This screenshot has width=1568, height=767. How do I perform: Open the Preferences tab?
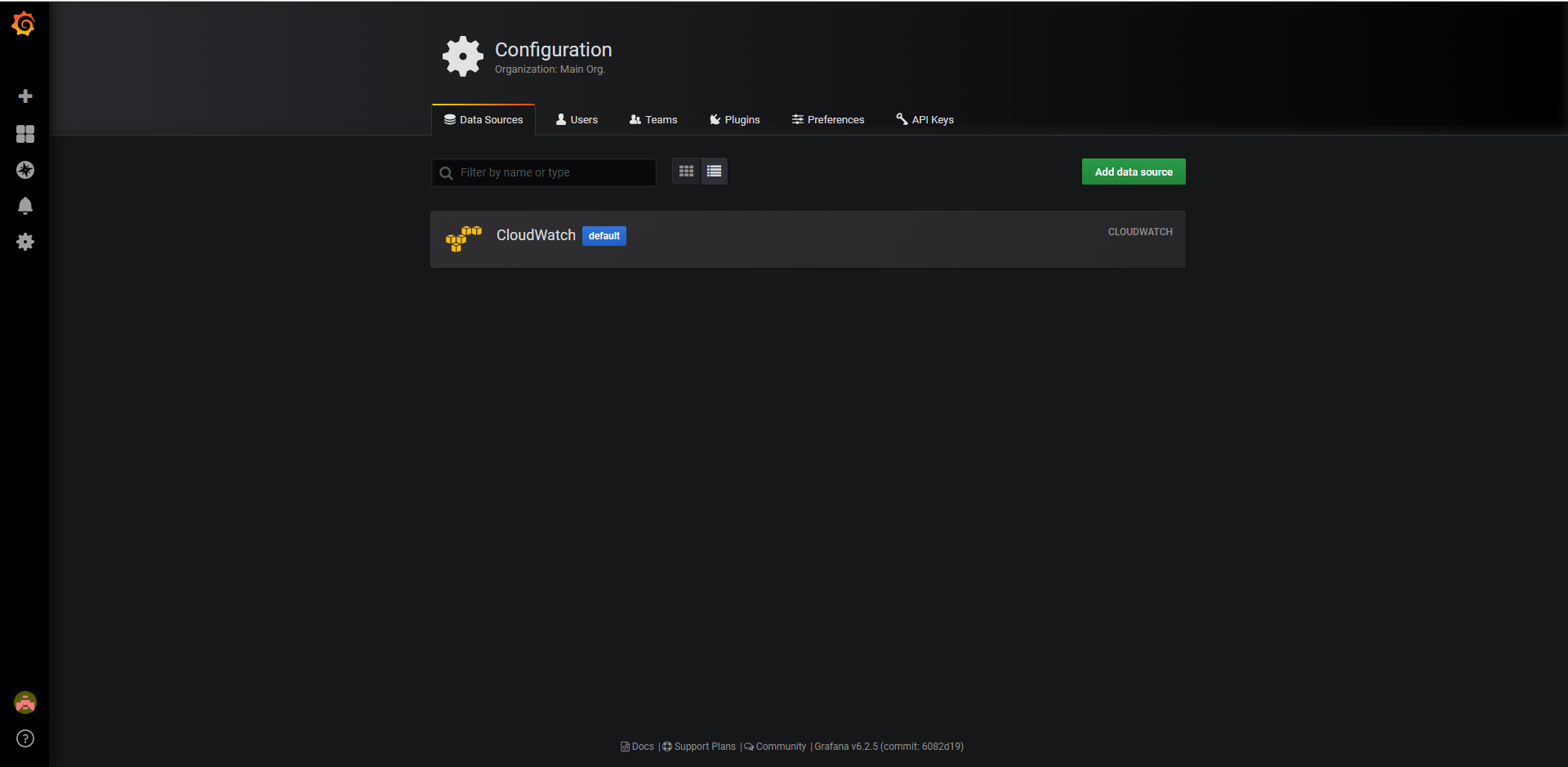pyautogui.click(x=828, y=119)
